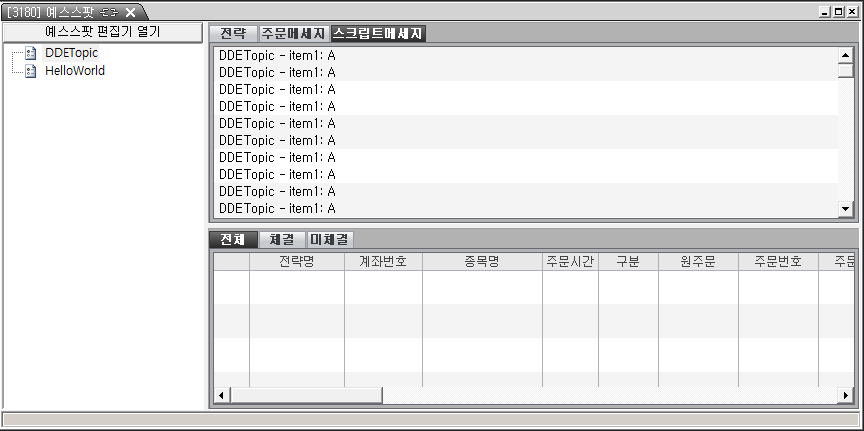Click the order table scroll left arrow
The image size is (864, 431).
click(x=222, y=395)
